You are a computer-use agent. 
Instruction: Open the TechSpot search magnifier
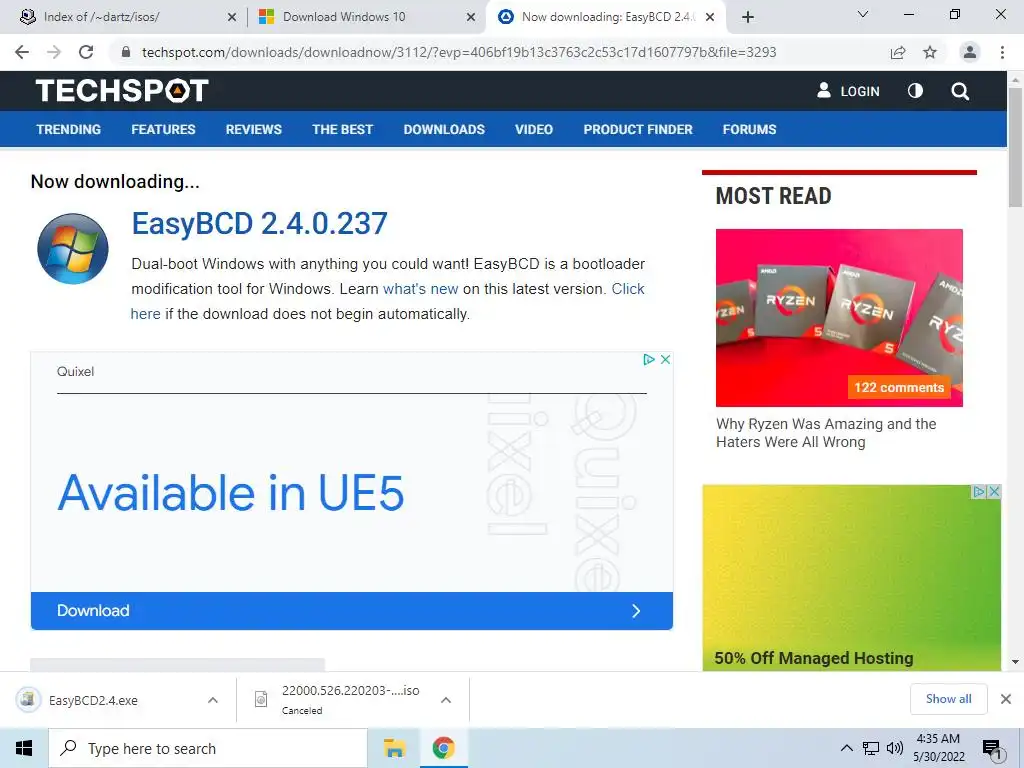coord(960,91)
